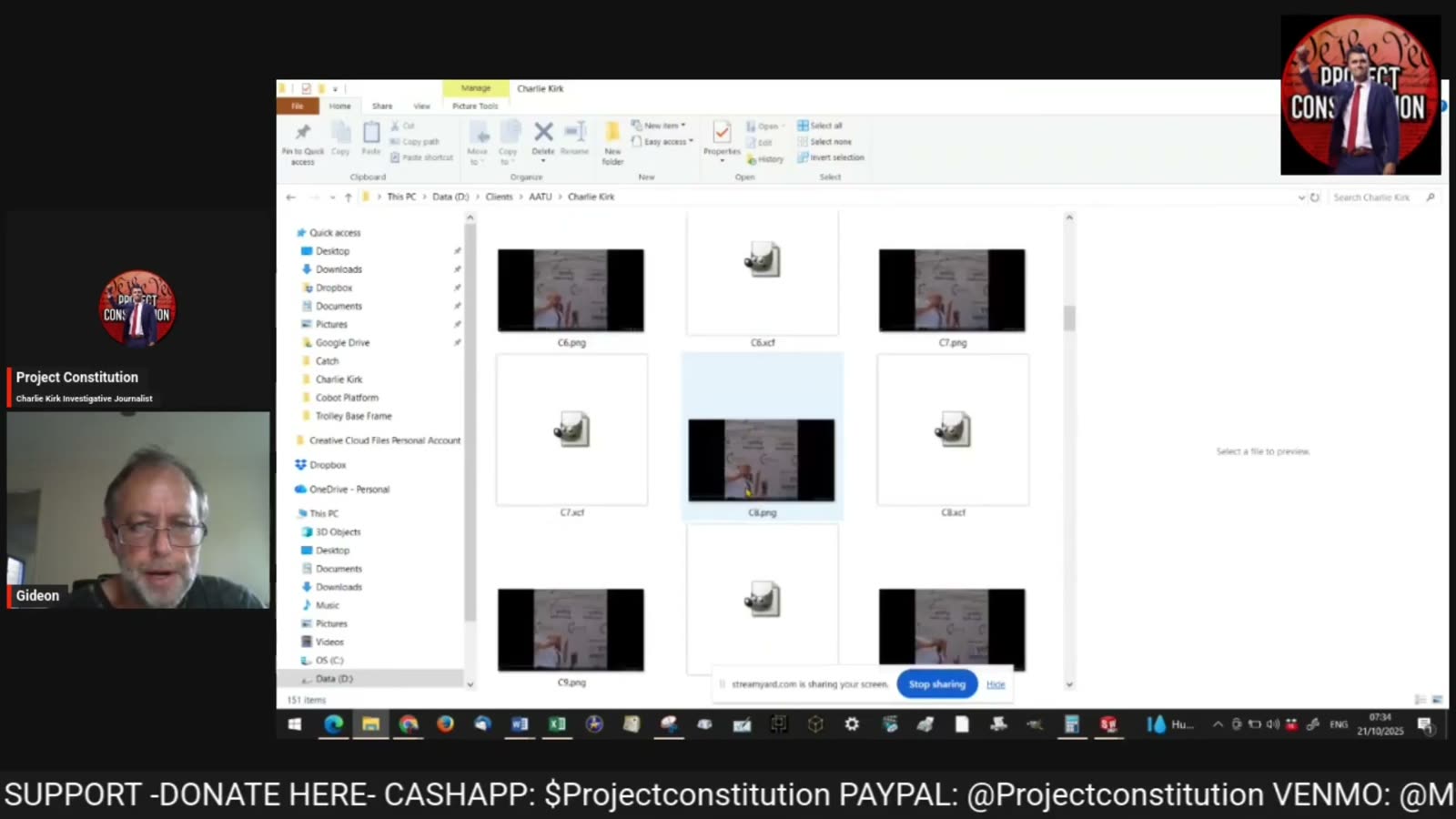Click the Cut scissors command

click(x=403, y=126)
